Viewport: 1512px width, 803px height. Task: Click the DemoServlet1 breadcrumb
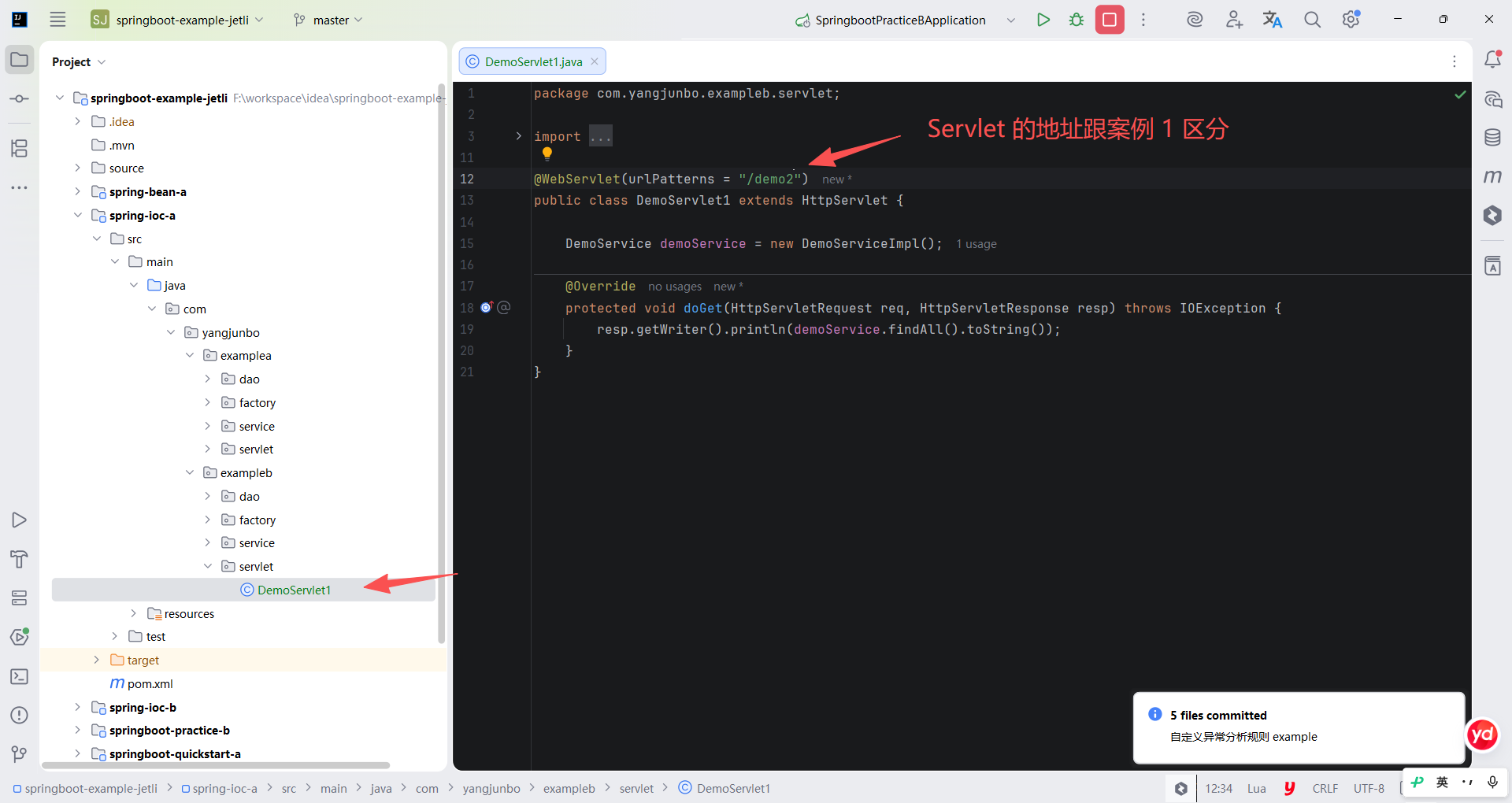(x=724, y=788)
